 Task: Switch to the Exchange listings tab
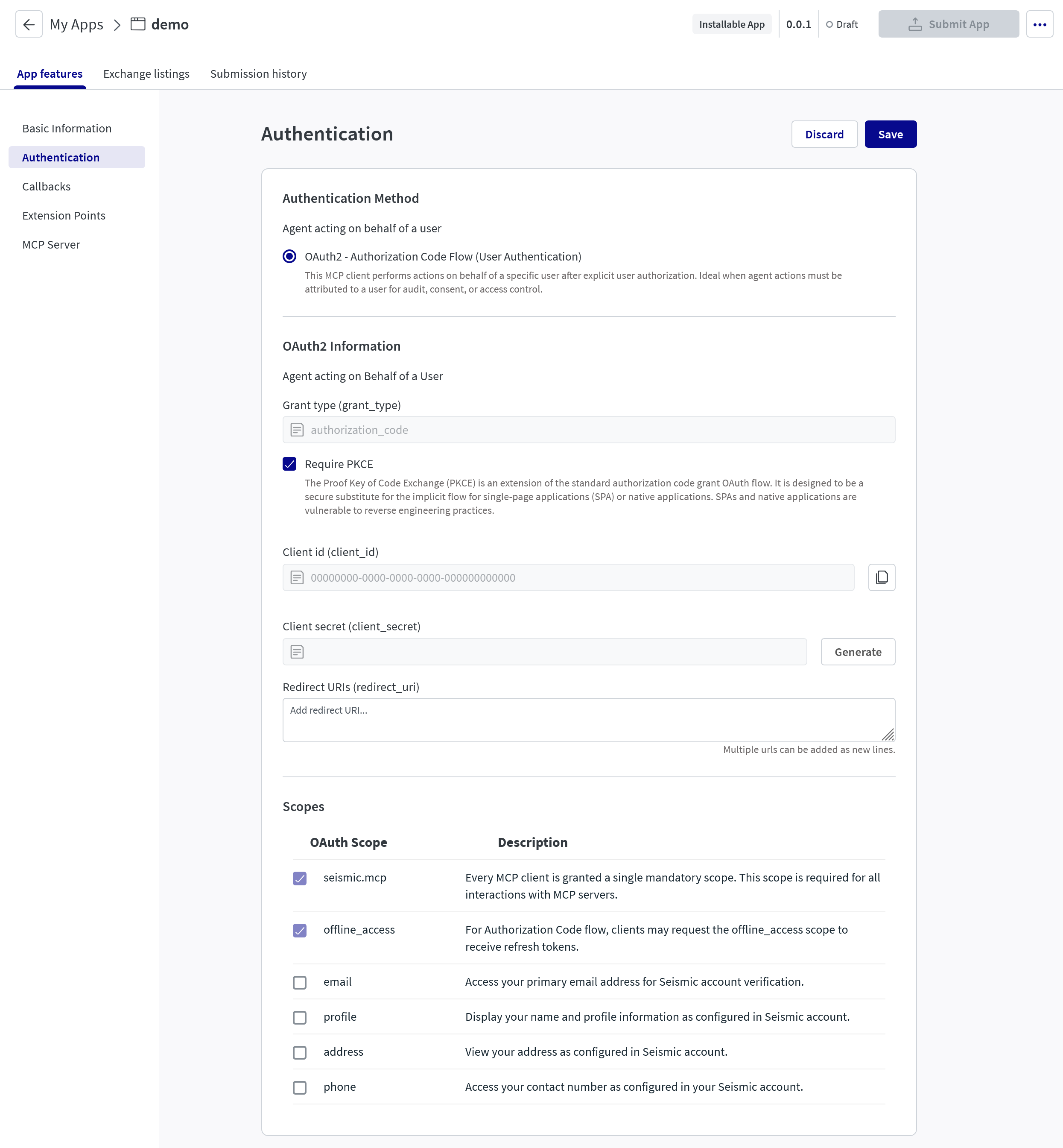[146, 73]
